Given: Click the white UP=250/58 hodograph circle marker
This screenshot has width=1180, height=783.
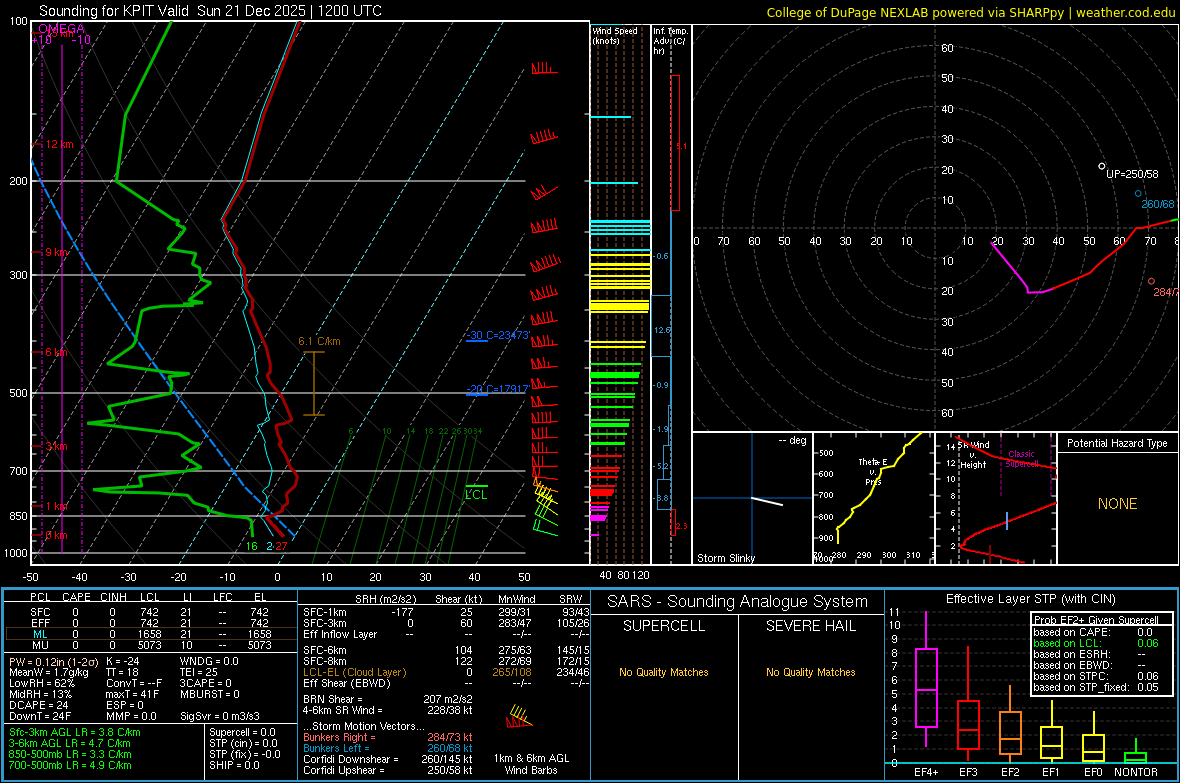Looking at the screenshot, I should tap(1102, 166).
